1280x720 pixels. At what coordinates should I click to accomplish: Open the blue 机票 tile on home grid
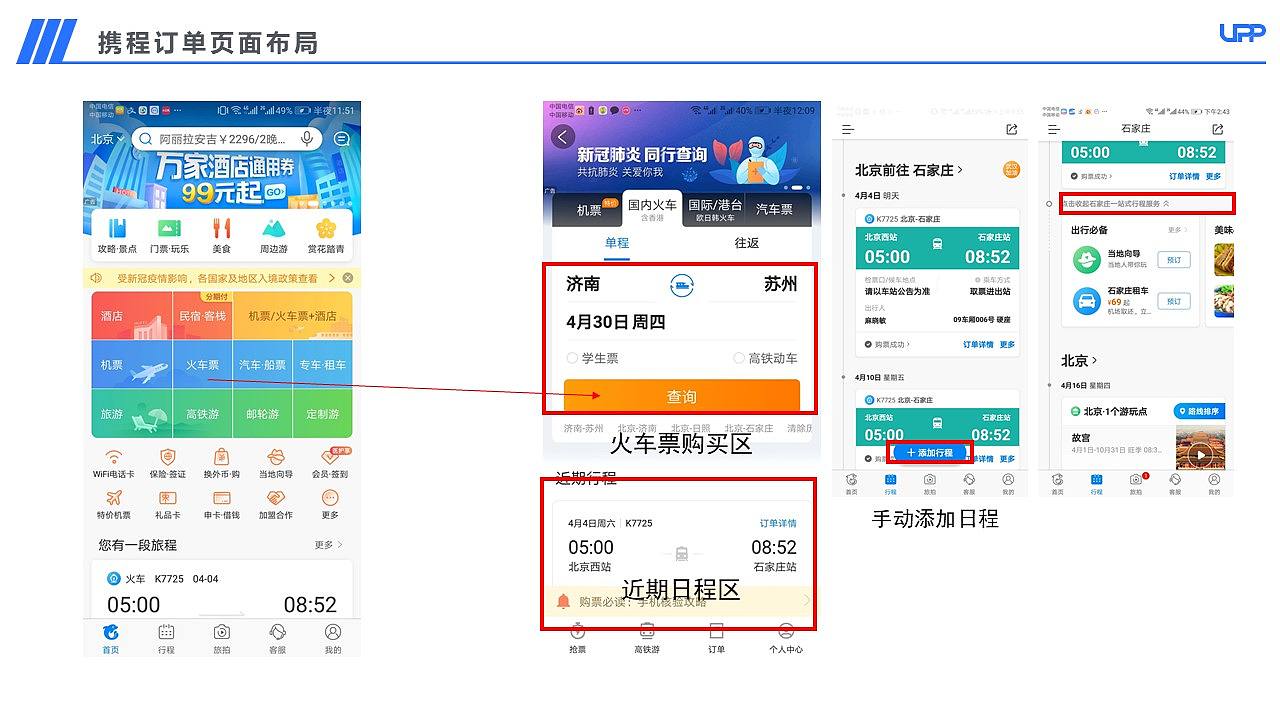(x=132, y=365)
